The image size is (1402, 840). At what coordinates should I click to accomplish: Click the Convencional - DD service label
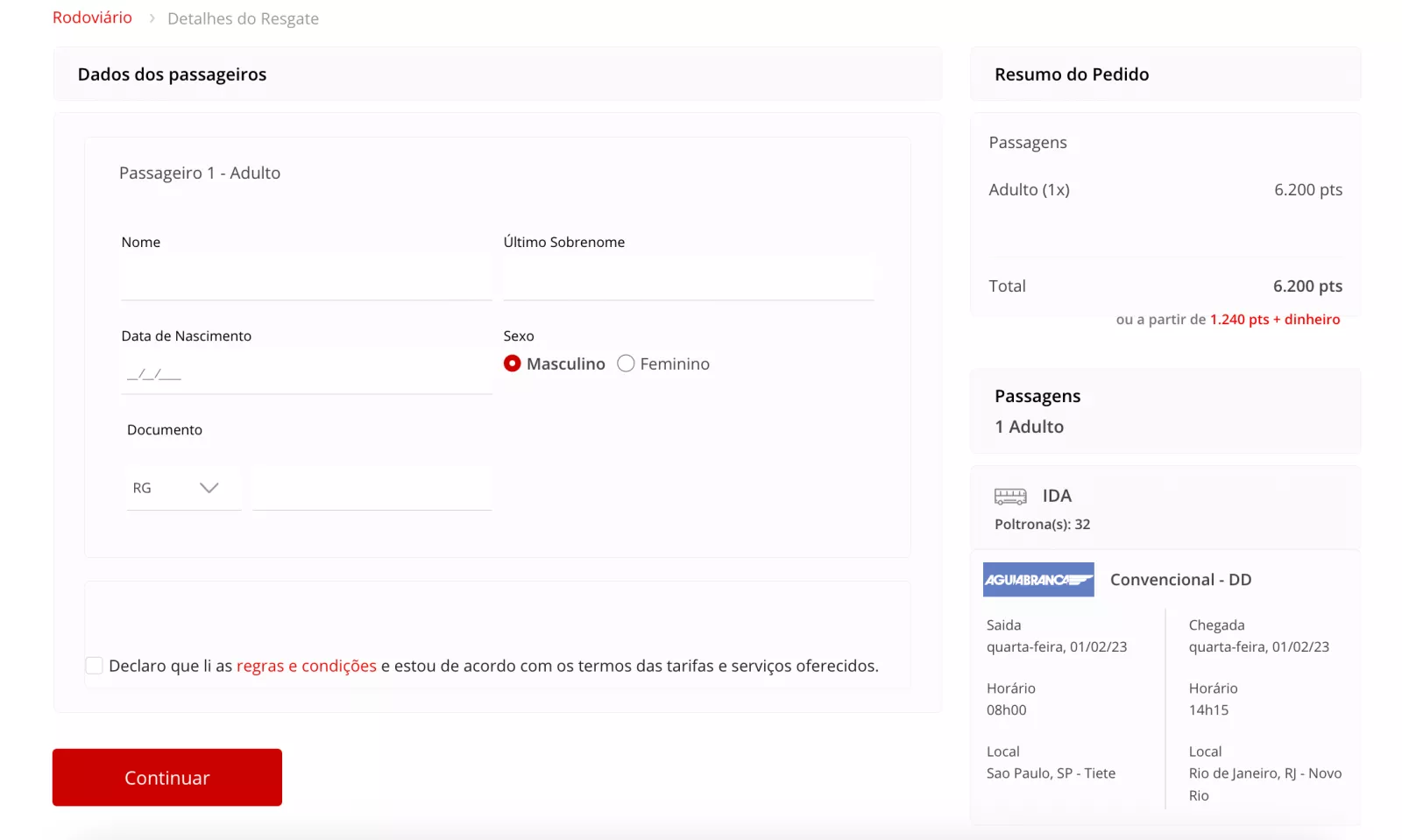(x=1180, y=580)
